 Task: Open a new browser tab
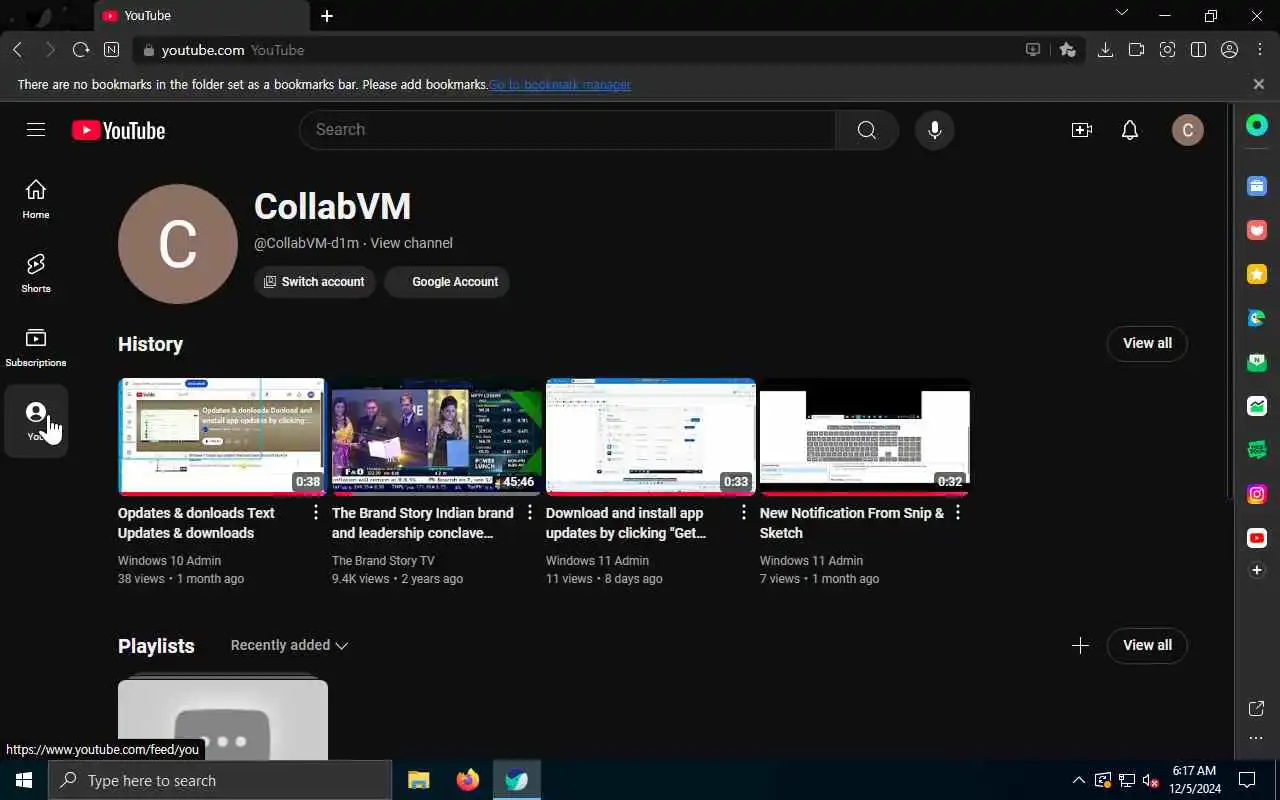pyautogui.click(x=327, y=16)
